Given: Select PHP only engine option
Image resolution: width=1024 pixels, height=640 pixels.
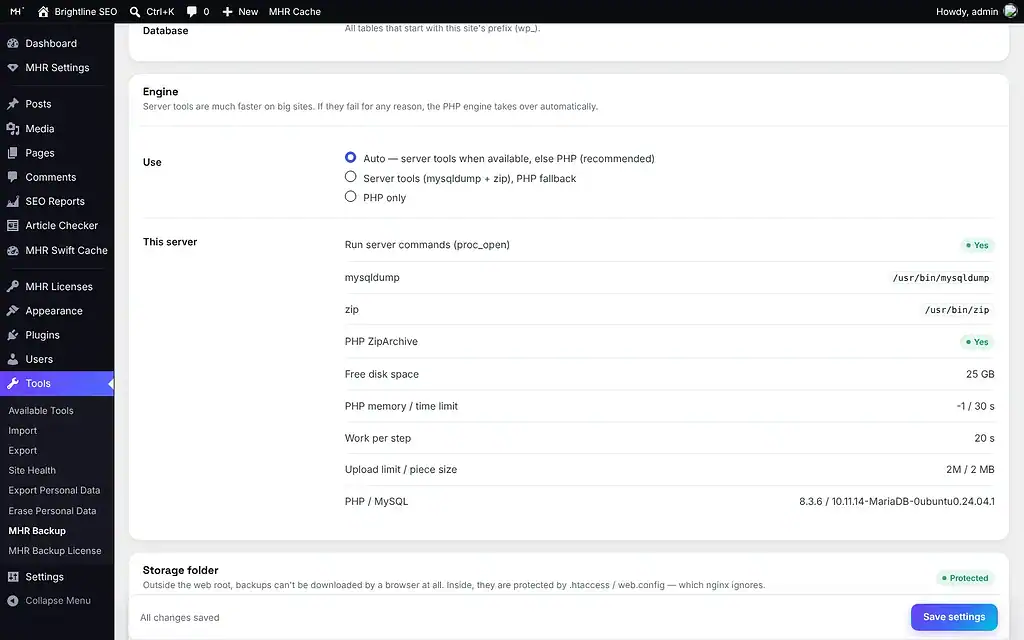Looking at the screenshot, I should [351, 197].
